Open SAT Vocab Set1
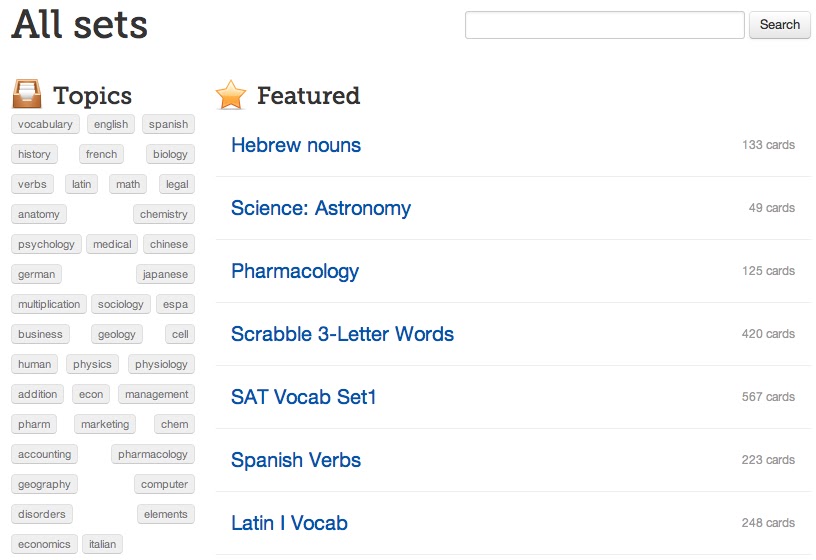 [x=304, y=397]
